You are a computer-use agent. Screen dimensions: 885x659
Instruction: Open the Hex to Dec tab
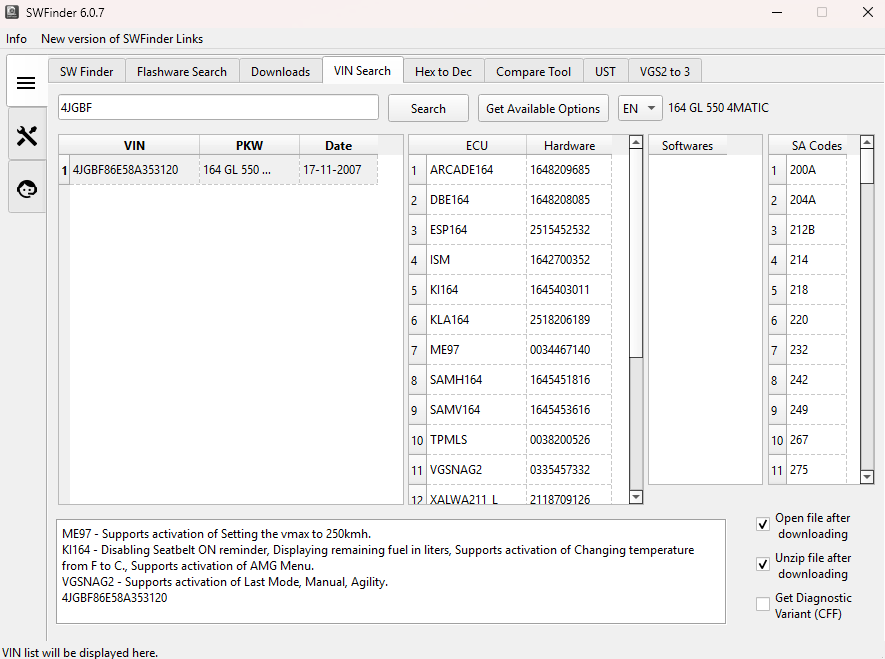point(443,72)
